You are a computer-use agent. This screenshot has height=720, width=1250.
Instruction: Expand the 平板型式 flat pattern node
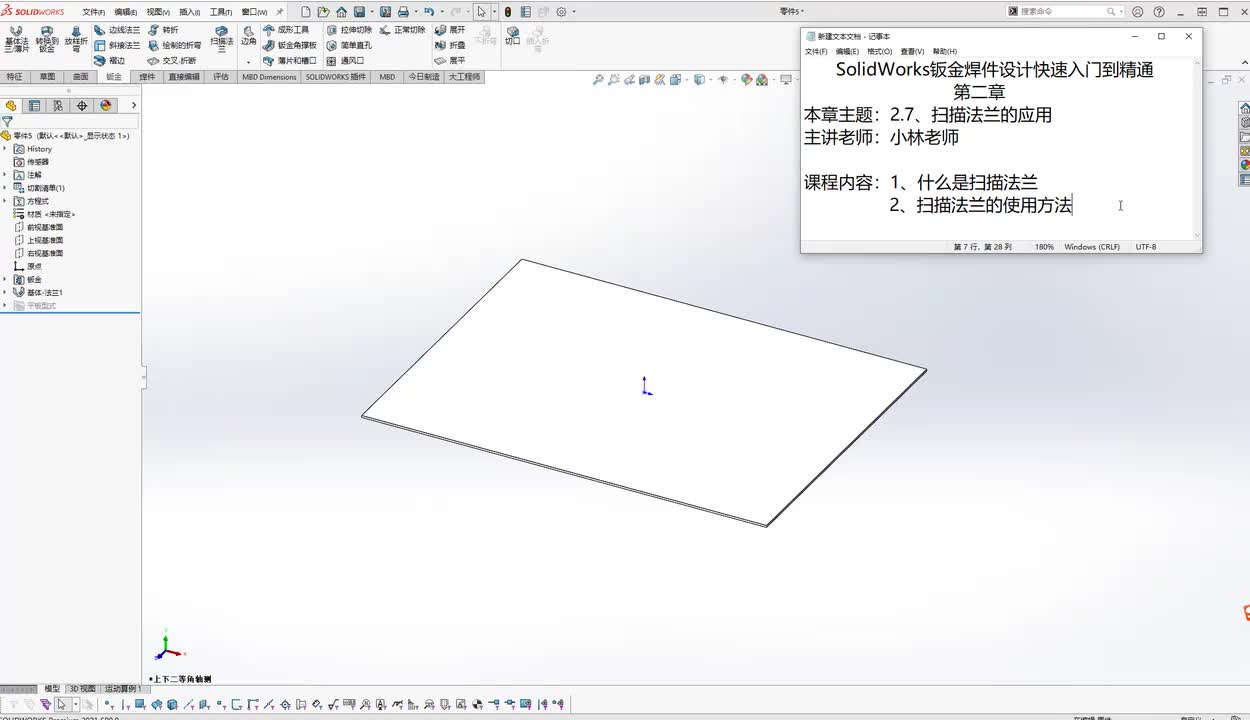point(5,305)
